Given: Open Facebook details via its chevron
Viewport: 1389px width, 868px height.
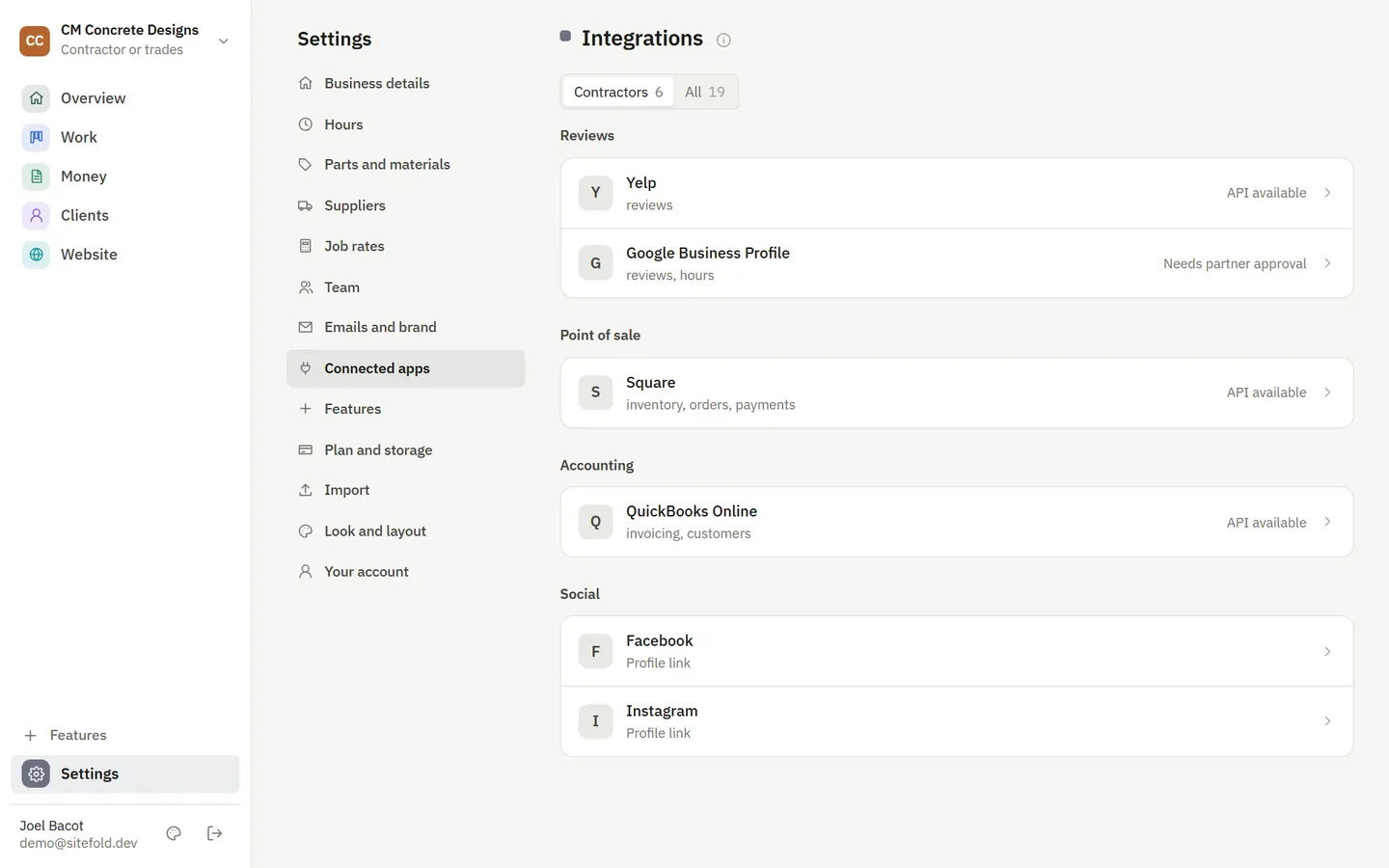Looking at the screenshot, I should pyautogui.click(x=1327, y=651).
